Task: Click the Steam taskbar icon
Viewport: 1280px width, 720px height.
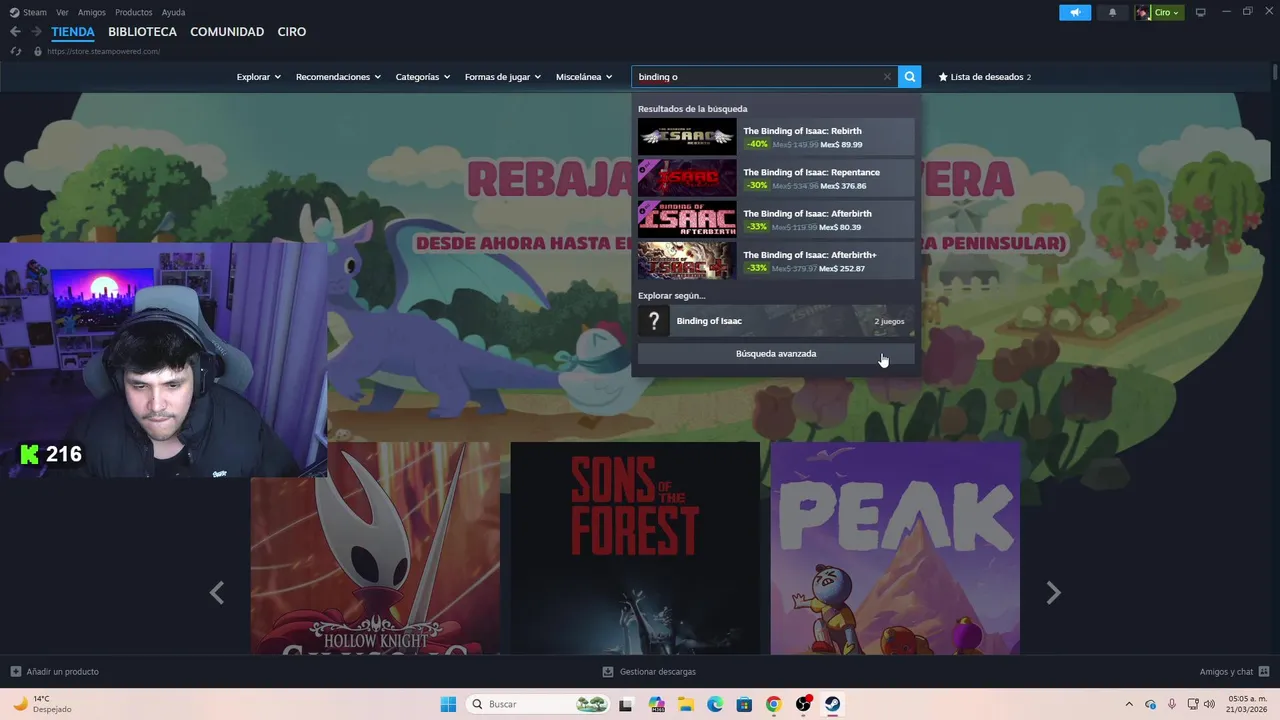Action: click(832, 704)
